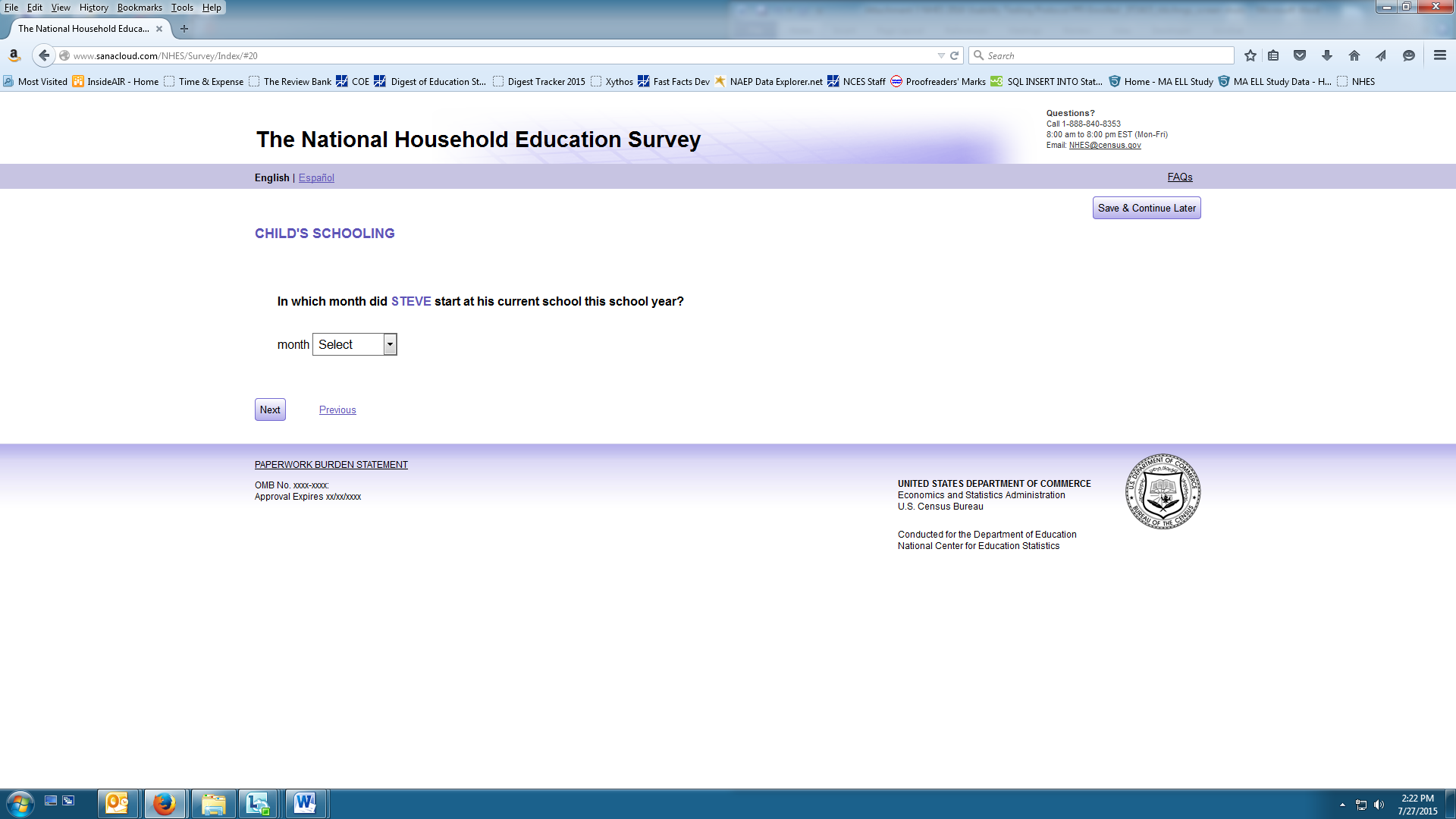Reload the page with the refresh icon
1456x819 pixels.
[x=955, y=55]
